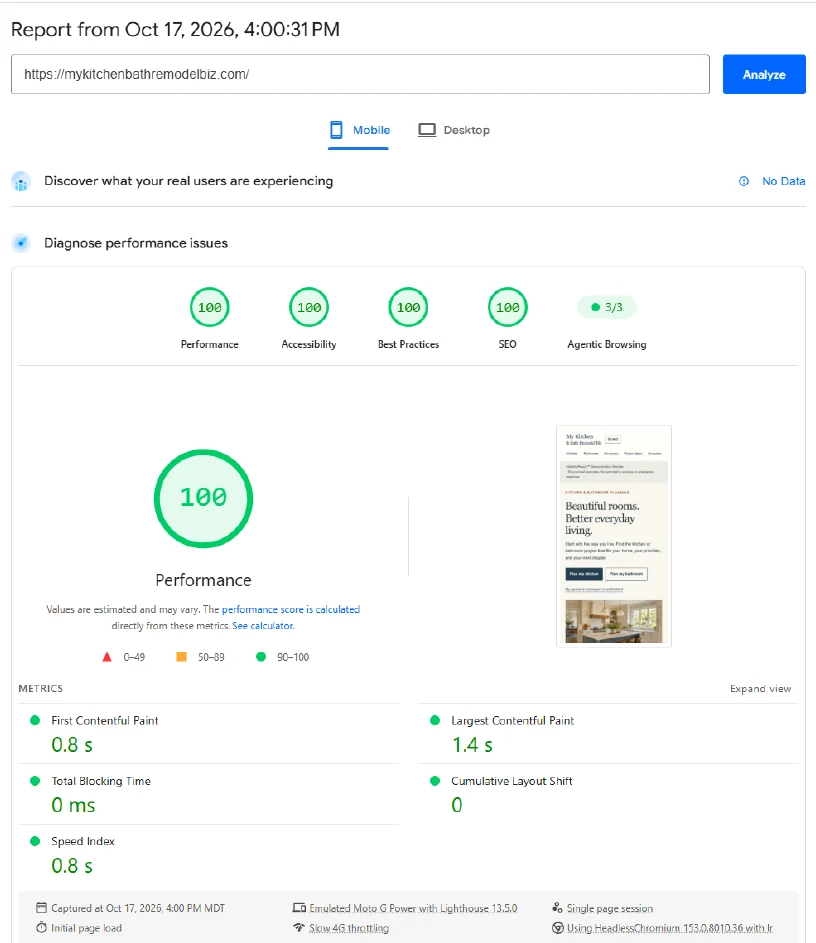The image size is (816, 943).
Task: Click the No Data link
Action: [783, 181]
